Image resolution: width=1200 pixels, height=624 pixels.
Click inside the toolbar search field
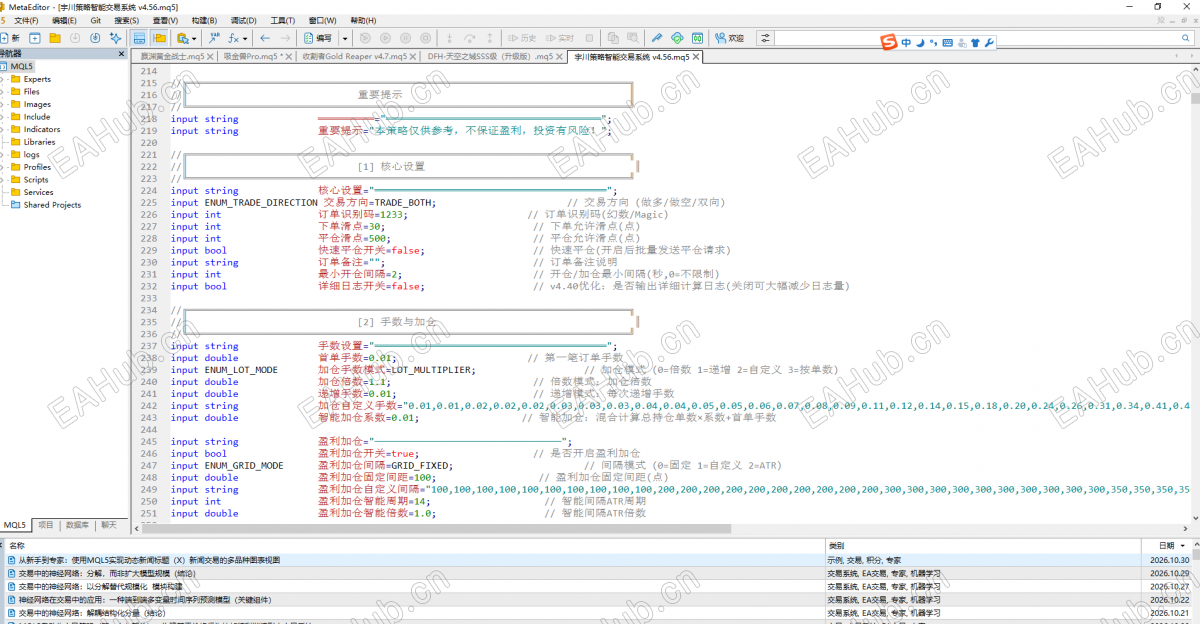coord(980,38)
